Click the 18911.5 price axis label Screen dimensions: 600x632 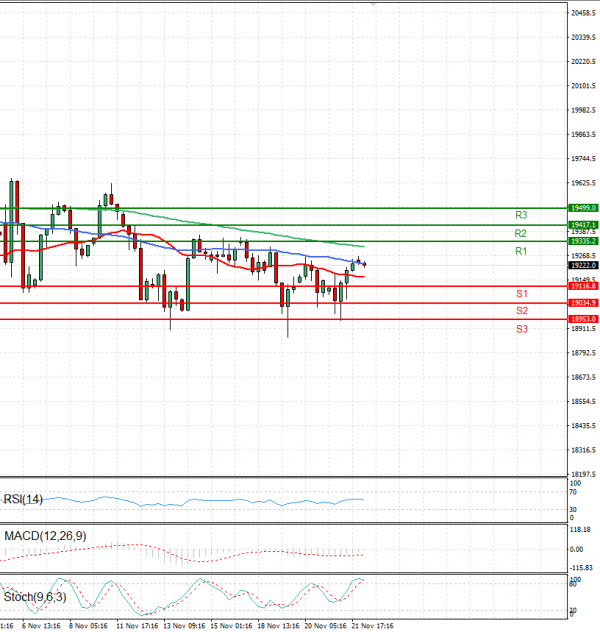click(x=583, y=329)
